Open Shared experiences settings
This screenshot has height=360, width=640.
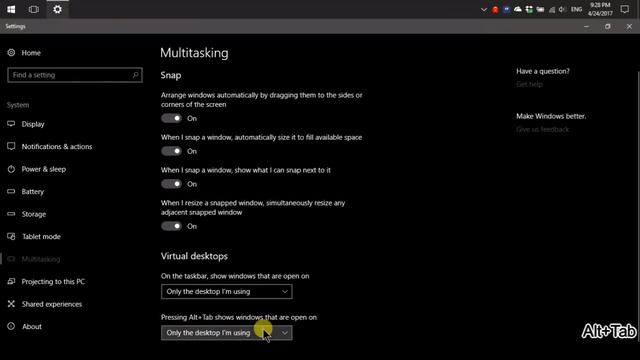pyautogui.click(x=52, y=304)
